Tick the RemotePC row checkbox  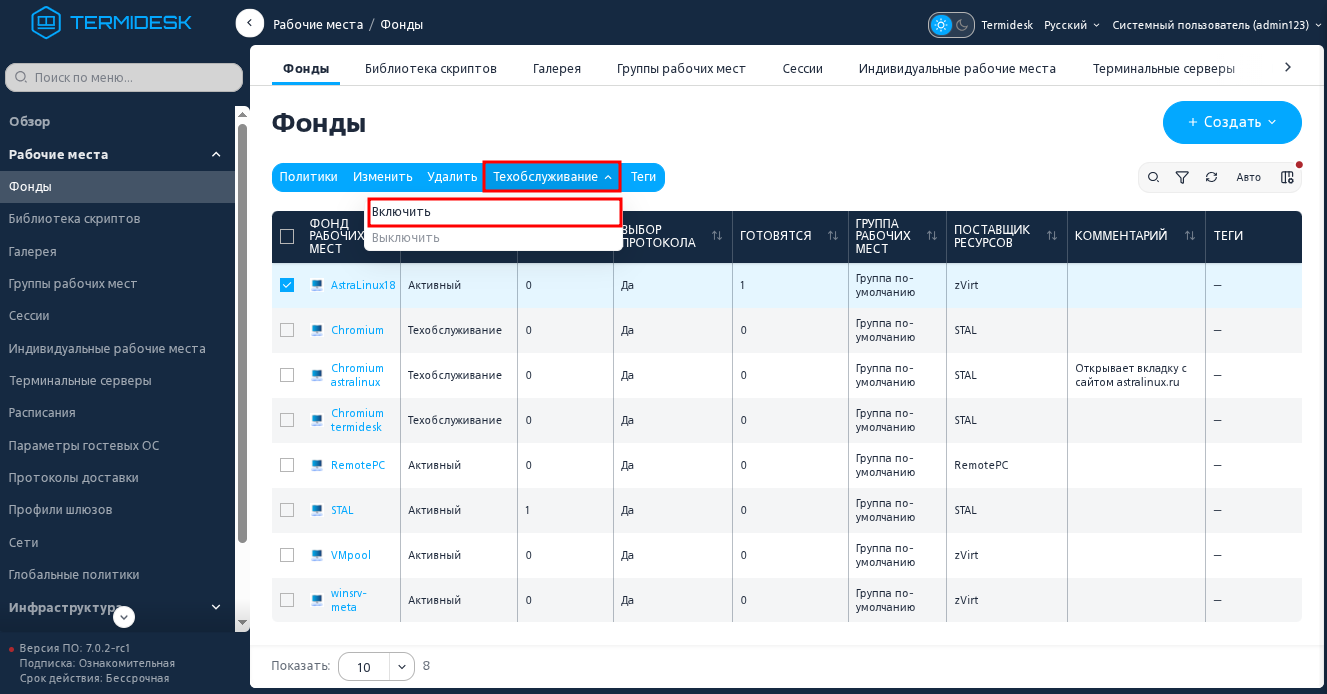(x=287, y=465)
